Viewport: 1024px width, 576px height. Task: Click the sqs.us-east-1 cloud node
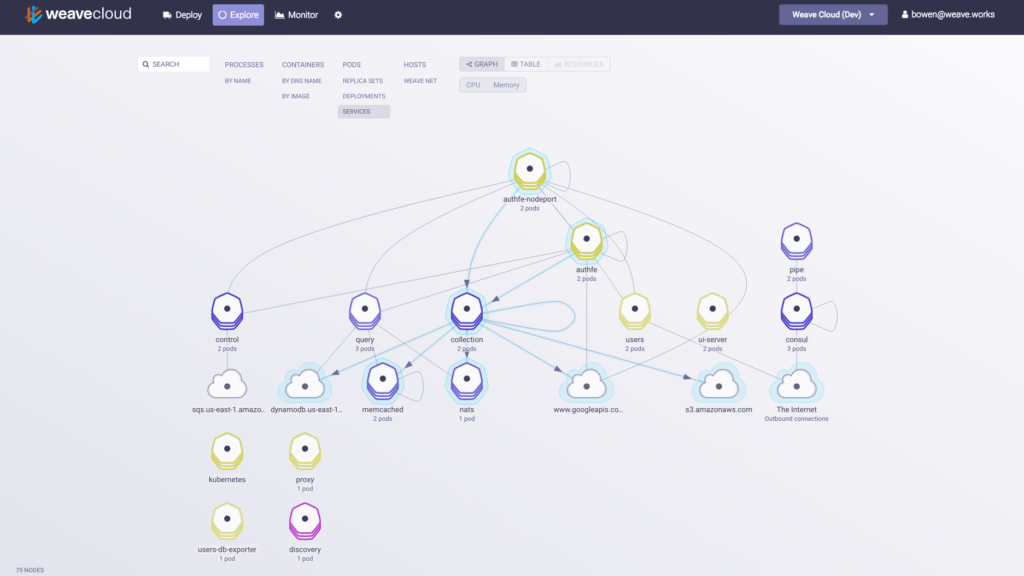click(x=227, y=385)
